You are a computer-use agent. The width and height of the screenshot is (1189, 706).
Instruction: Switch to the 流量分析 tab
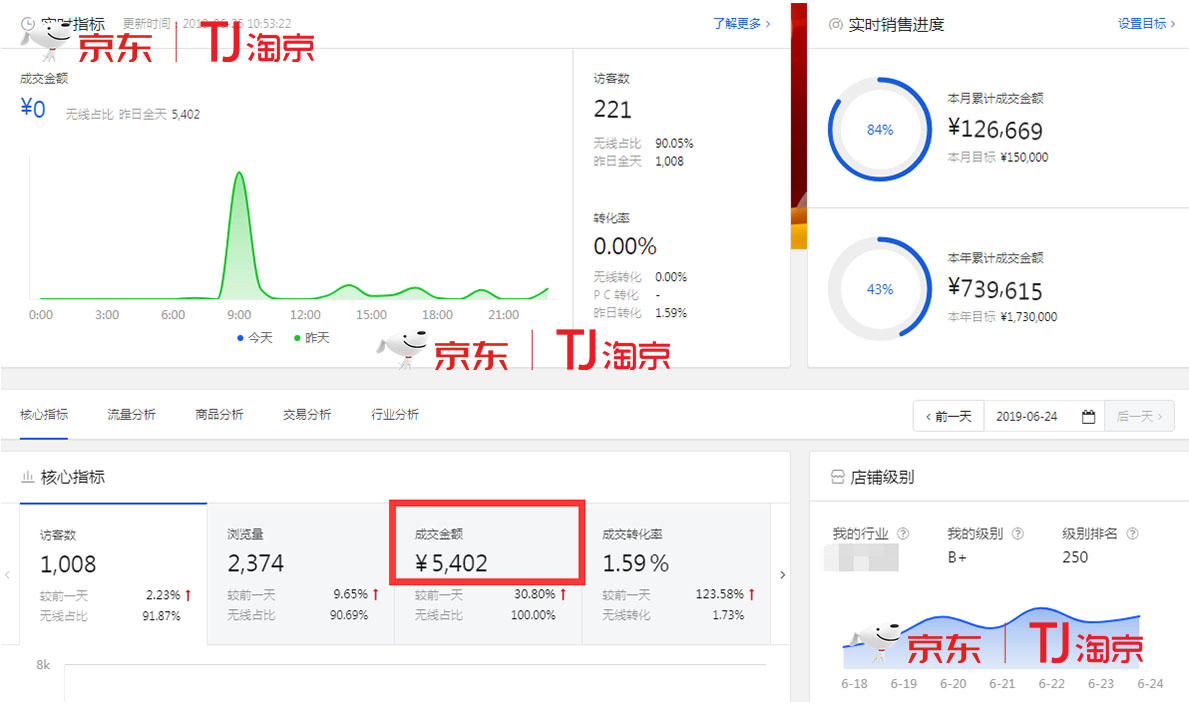click(x=131, y=414)
